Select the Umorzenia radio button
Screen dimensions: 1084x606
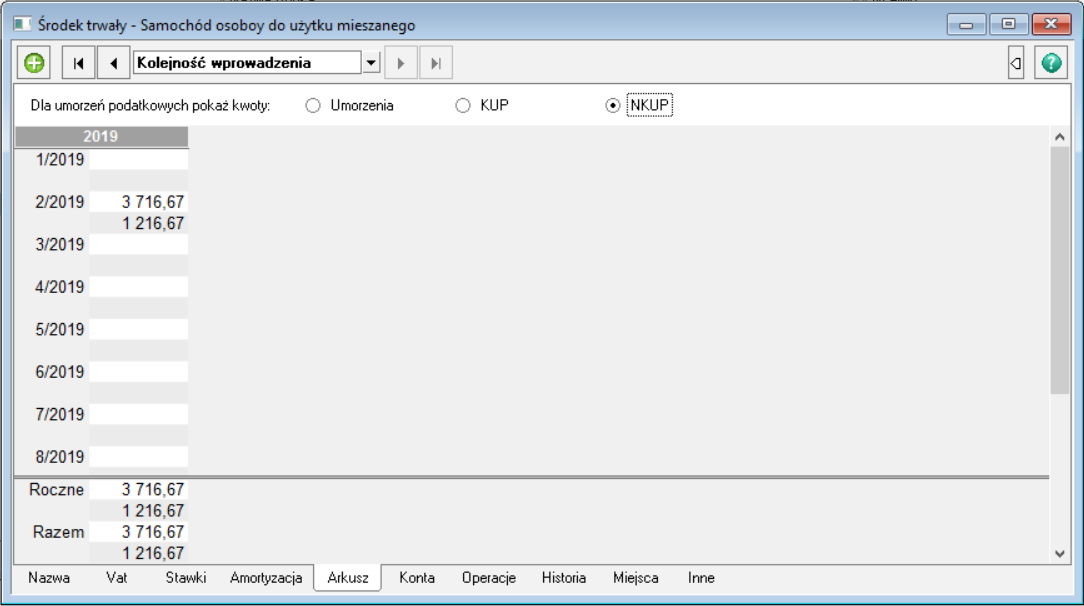point(313,105)
